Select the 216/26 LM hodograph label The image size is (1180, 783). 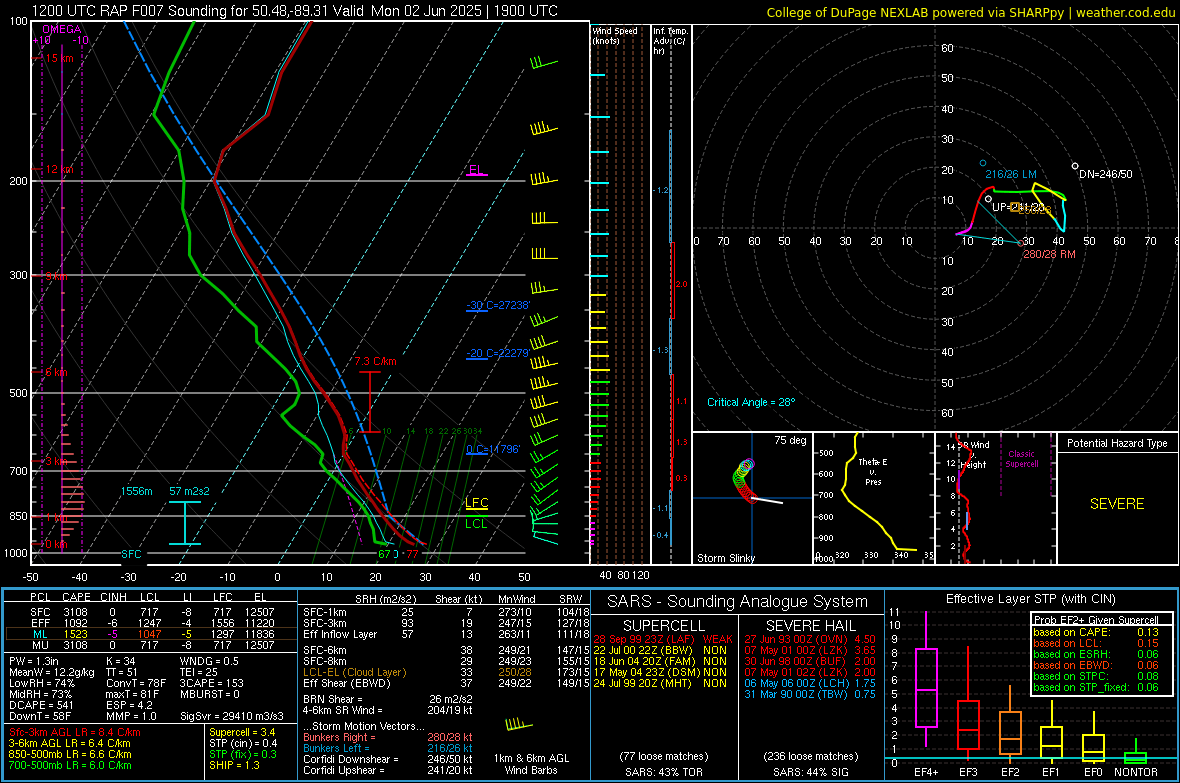coord(1011,174)
